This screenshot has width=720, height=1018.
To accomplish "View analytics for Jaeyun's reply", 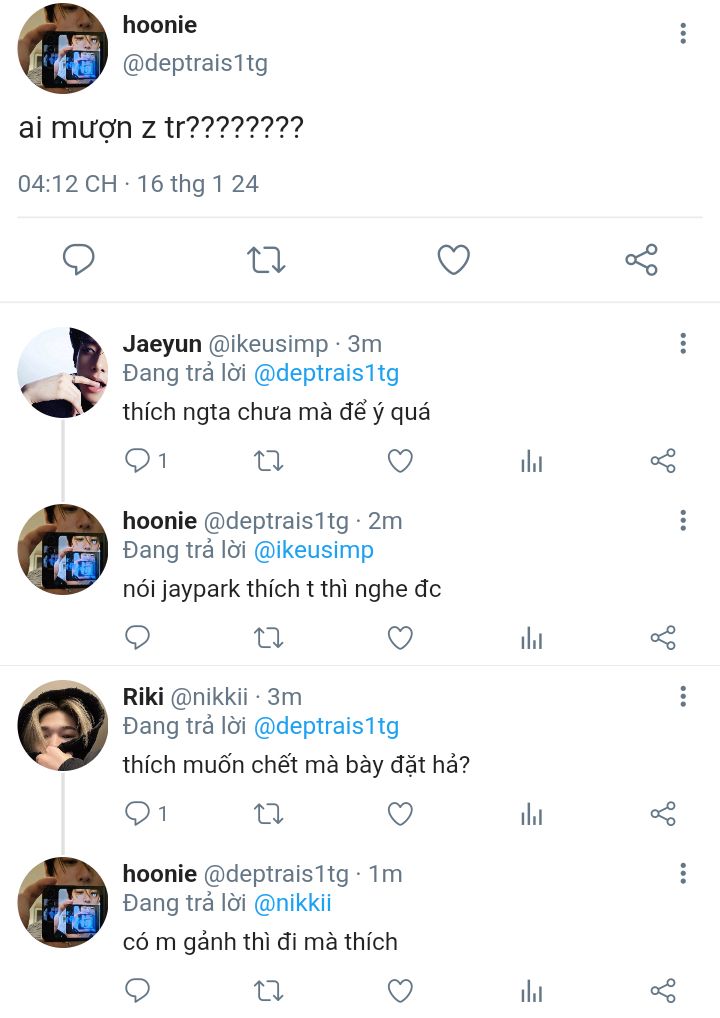I will click(x=532, y=461).
